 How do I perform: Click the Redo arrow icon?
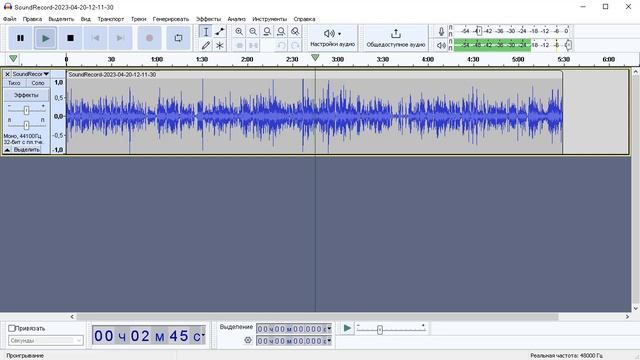[295, 45]
